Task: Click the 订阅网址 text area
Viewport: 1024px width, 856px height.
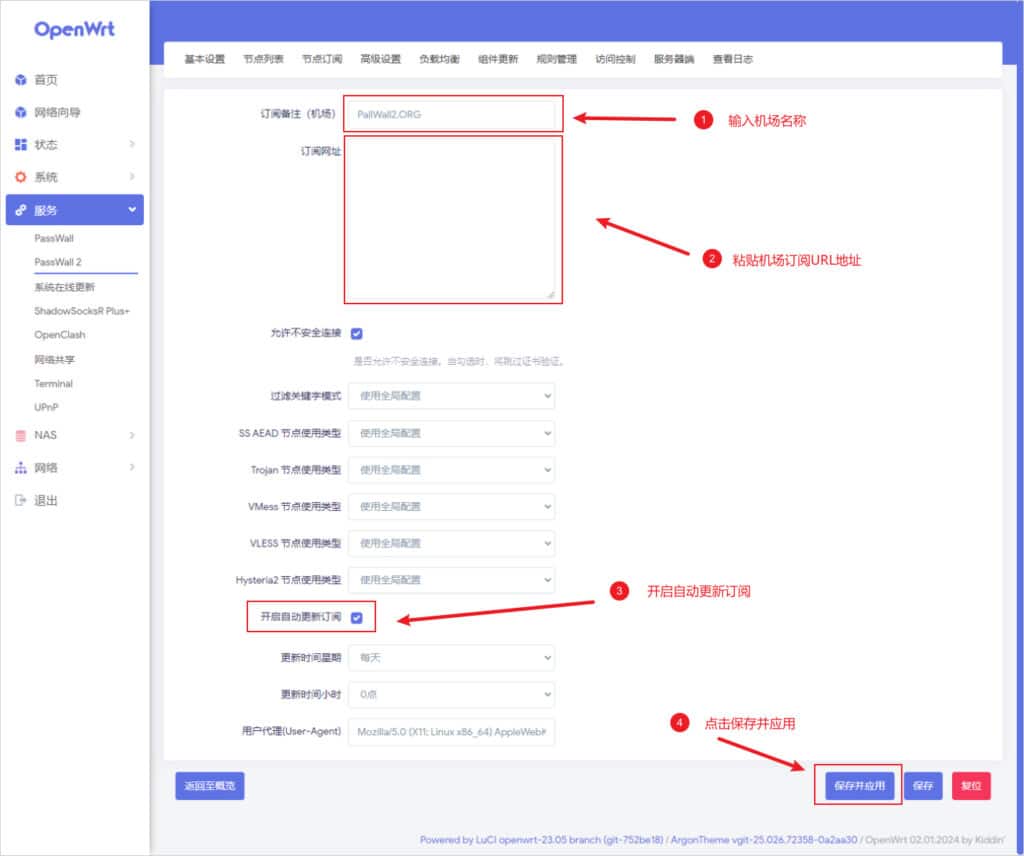Action: (x=453, y=219)
